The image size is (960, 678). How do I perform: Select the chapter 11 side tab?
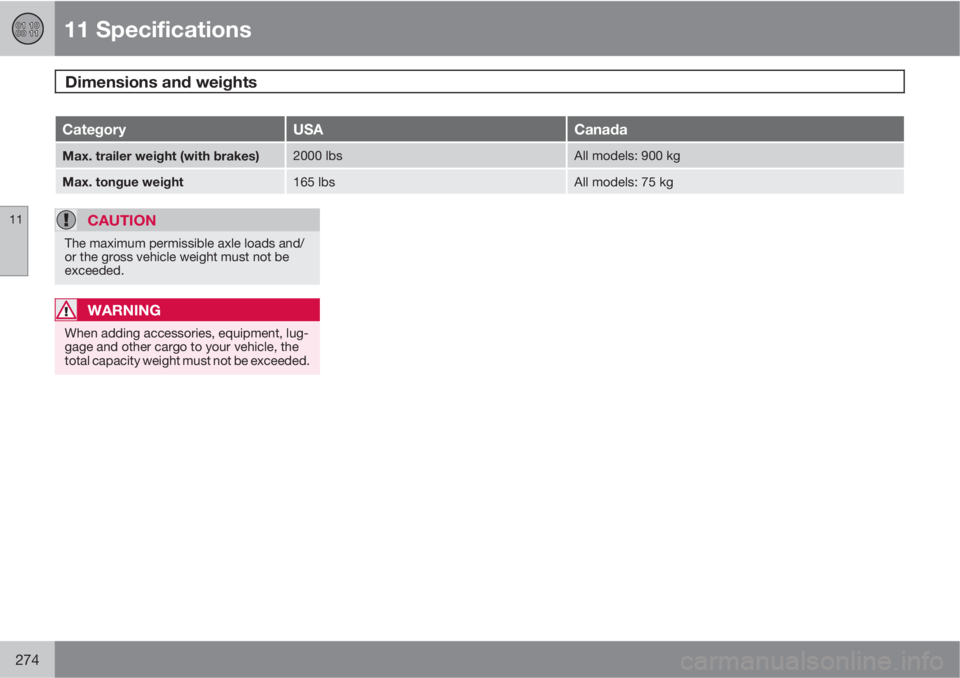coord(14,240)
